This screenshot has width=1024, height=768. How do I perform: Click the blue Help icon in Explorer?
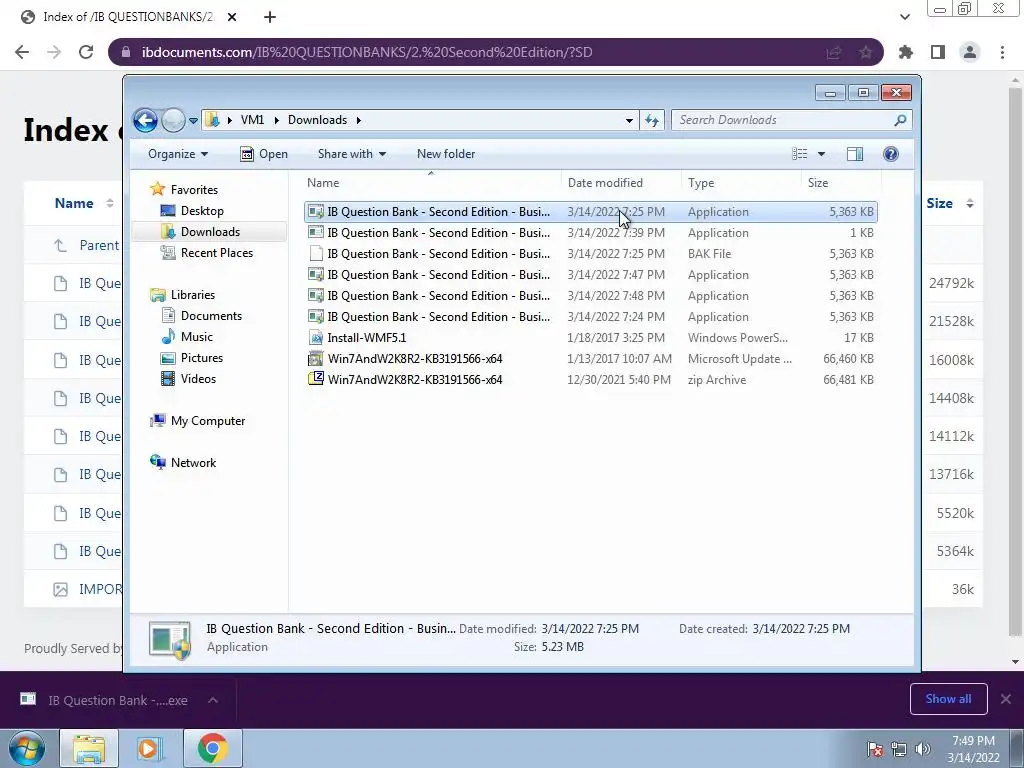click(891, 154)
